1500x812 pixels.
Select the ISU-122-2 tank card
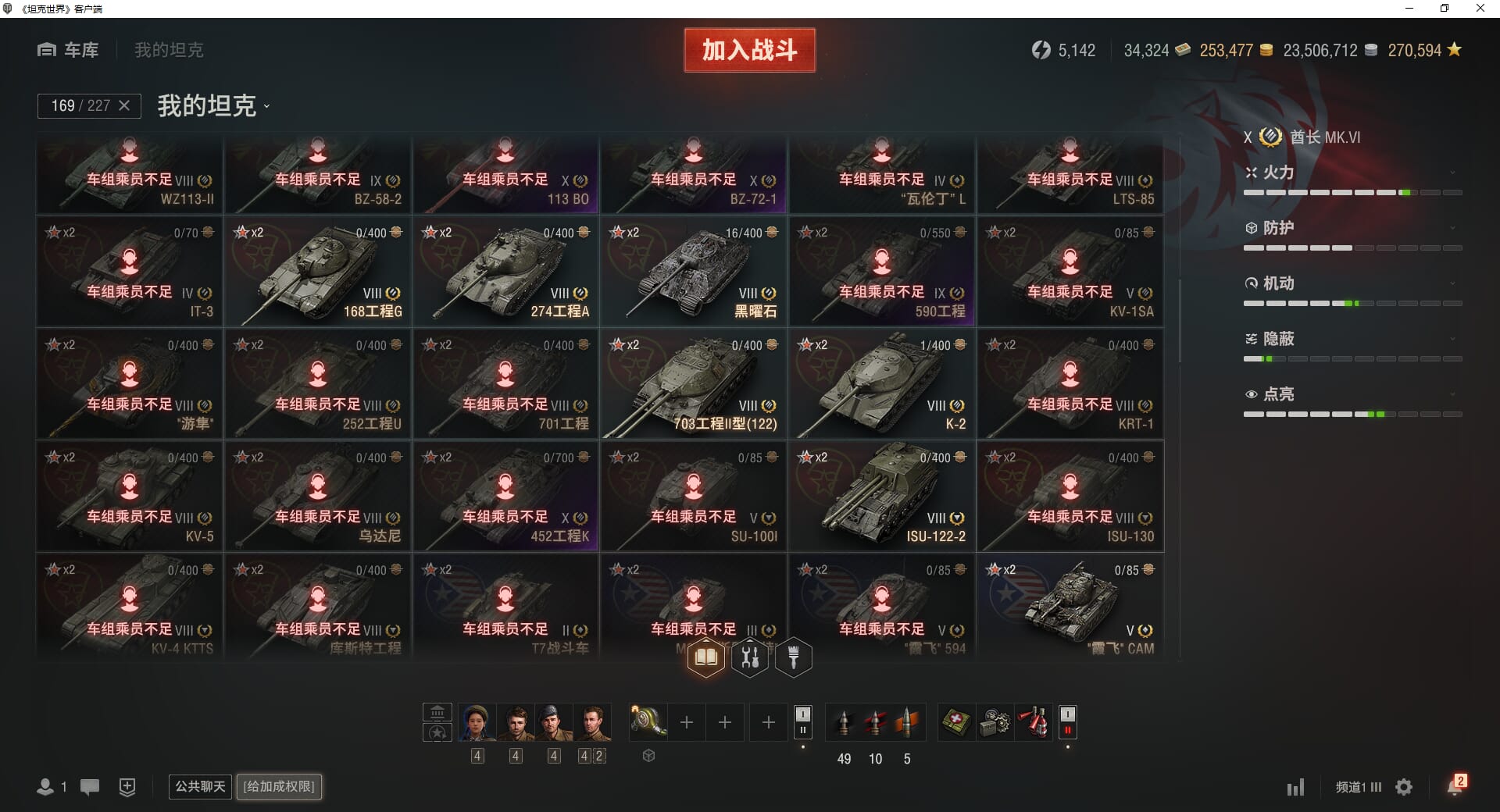(x=882, y=497)
